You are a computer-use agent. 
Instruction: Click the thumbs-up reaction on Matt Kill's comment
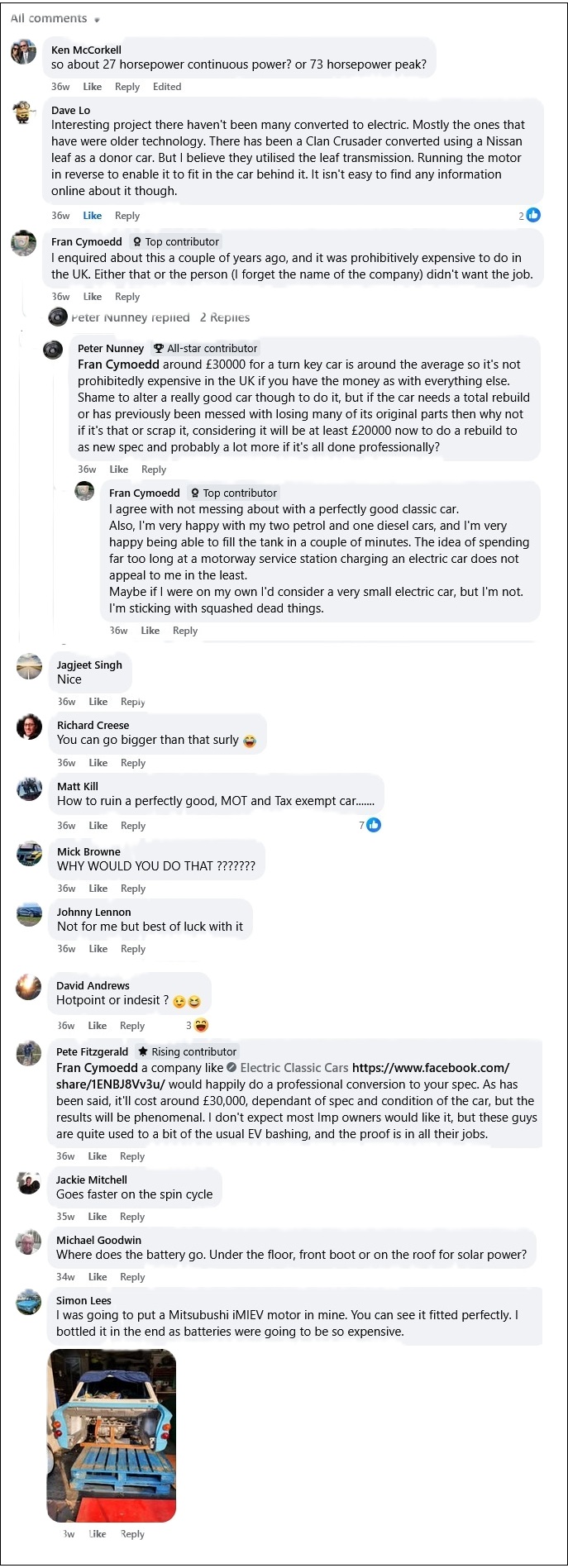click(374, 825)
